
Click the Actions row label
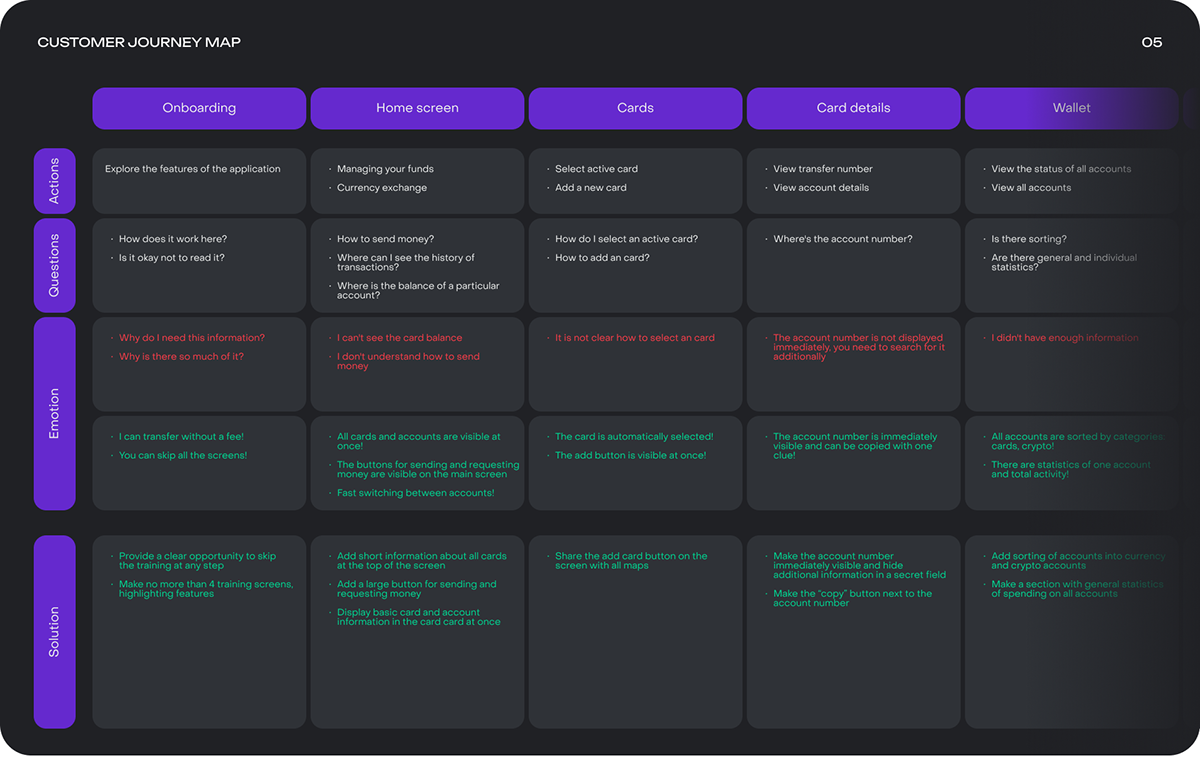[55, 181]
